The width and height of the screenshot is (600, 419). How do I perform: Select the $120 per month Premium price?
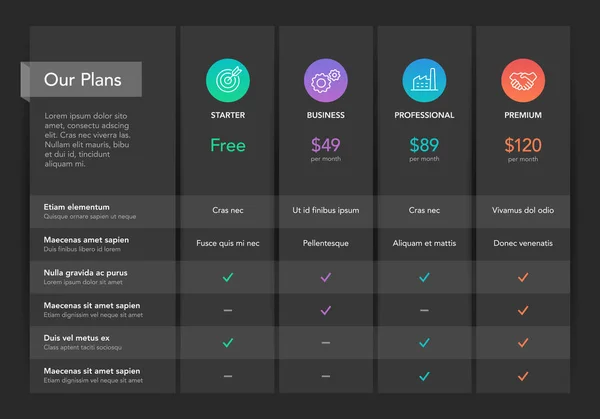523,150
